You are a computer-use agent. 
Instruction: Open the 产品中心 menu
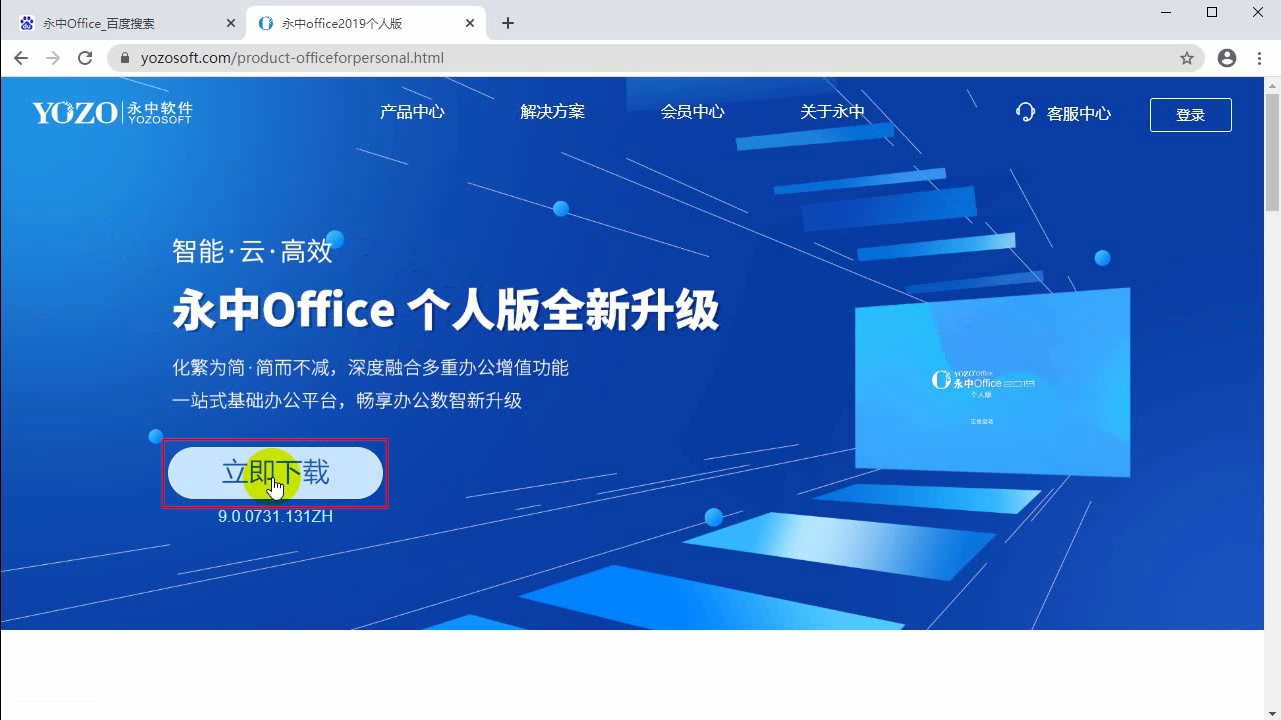412,112
